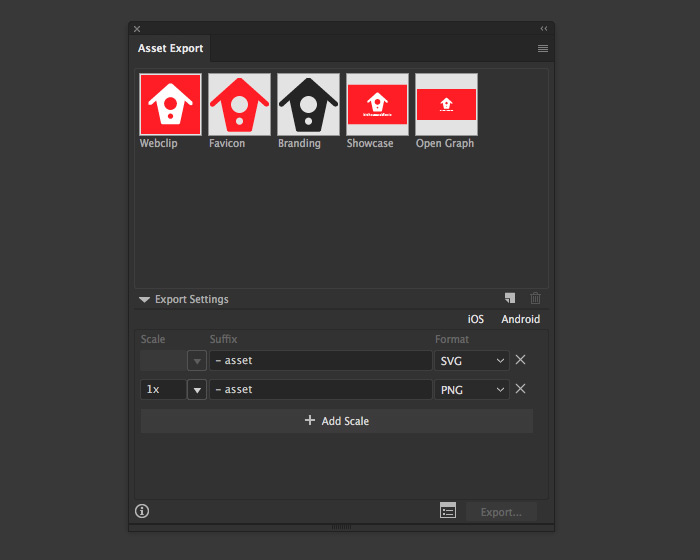The width and height of the screenshot is (700, 560).
Task: Select the Webclip asset thumbnail
Action: click(171, 104)
